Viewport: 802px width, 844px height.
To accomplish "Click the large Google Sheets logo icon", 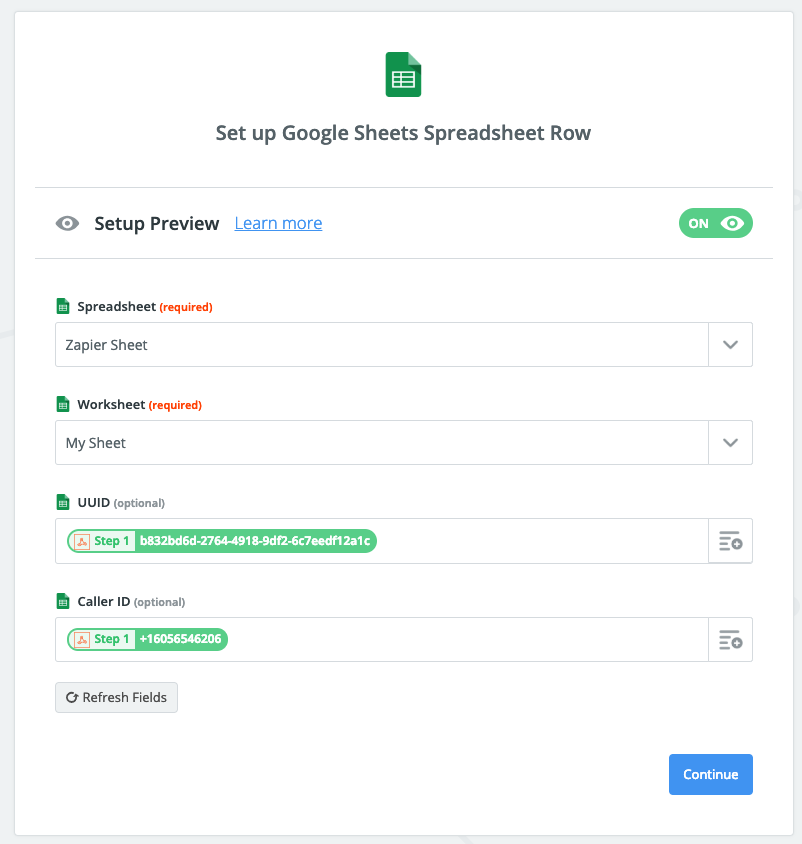I will [403, 75].
